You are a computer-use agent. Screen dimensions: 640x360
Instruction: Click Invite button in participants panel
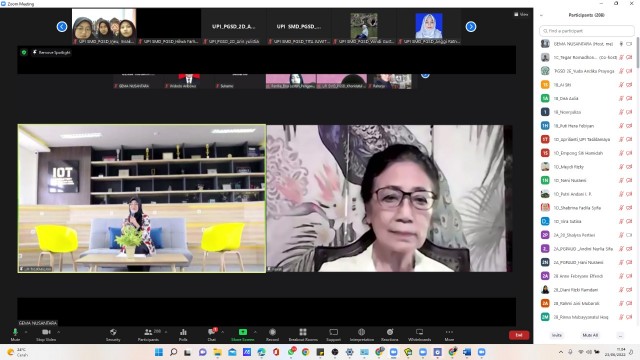click(x=557, y=335)
